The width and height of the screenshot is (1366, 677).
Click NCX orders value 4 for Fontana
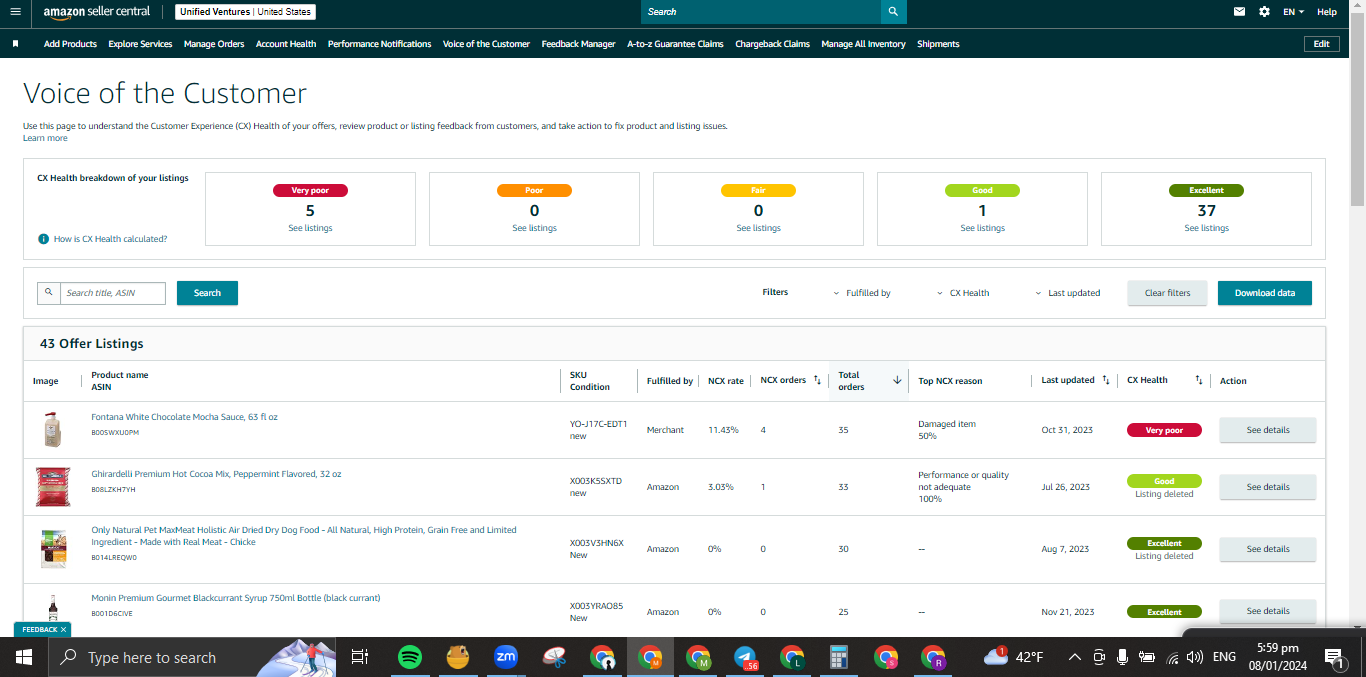(763, 430)
